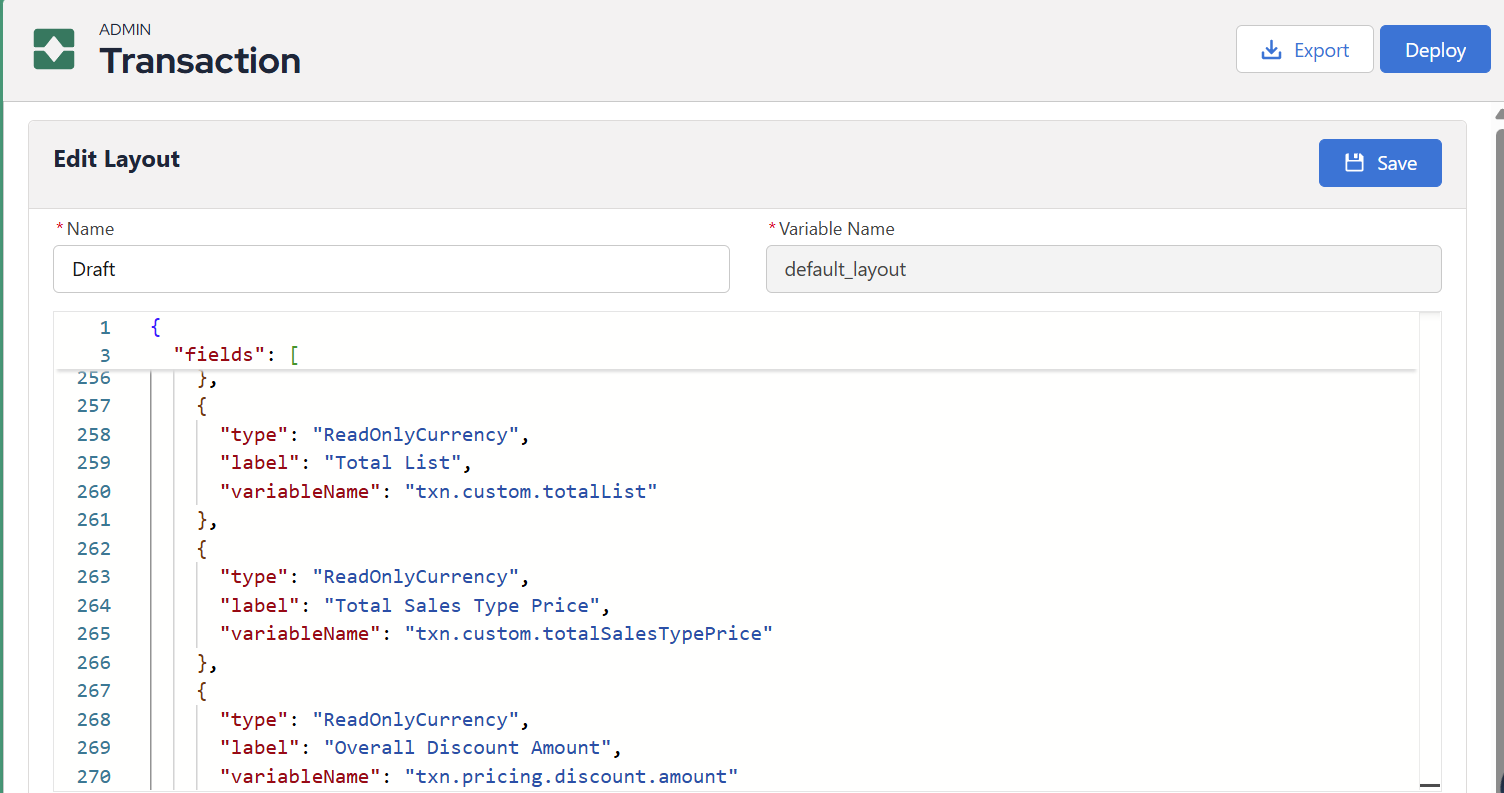Click the closing brace on line 261
Screen dimensions: 1504x793
coord(203,520)
